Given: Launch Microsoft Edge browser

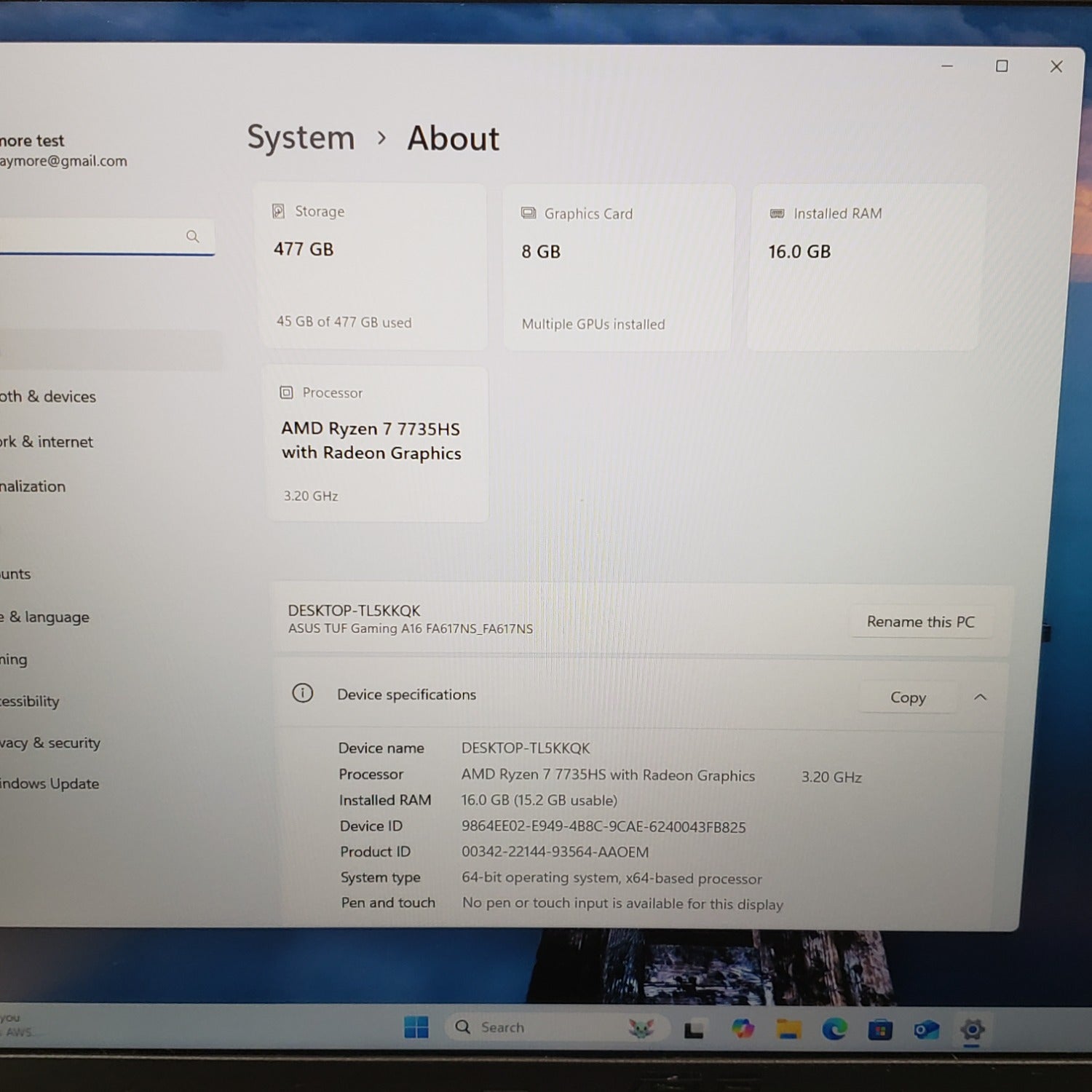Looking at the screenshot, I should (834, 1029).
